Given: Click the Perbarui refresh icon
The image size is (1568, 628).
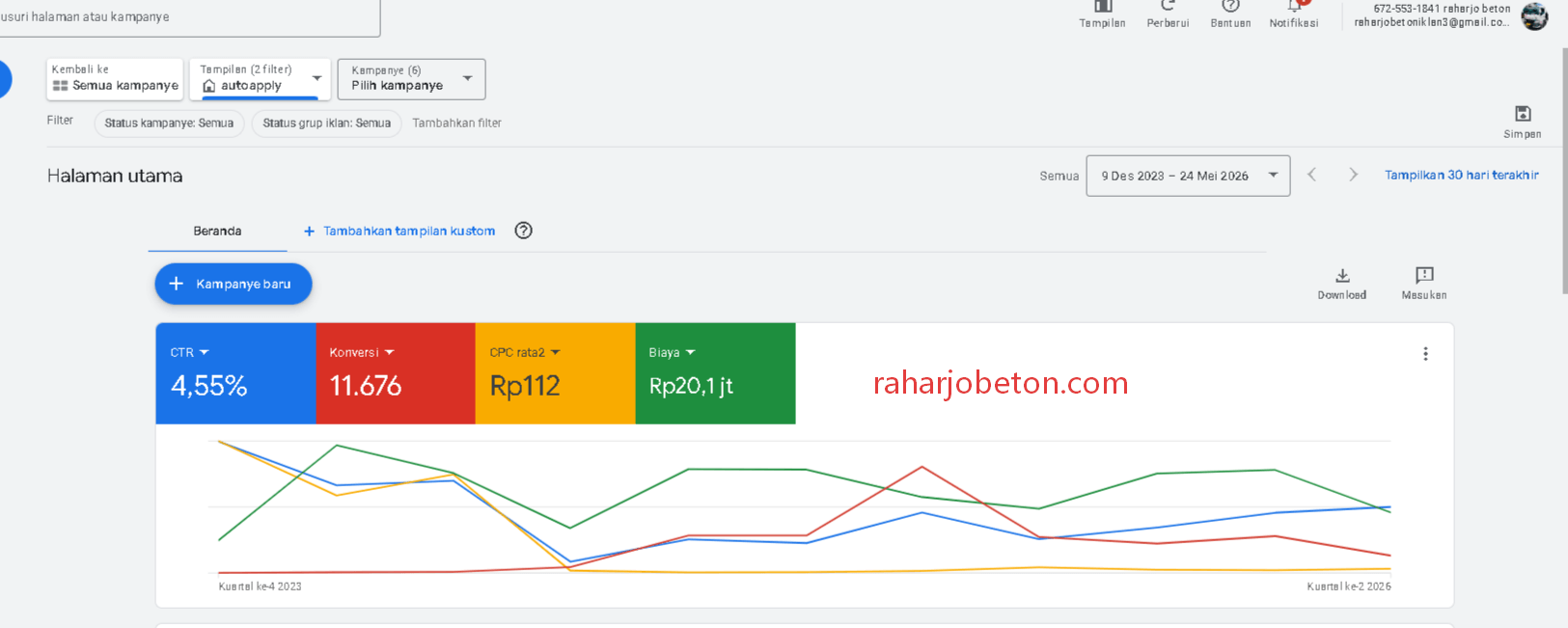Looking at the screenshot, I should 1168,7.
